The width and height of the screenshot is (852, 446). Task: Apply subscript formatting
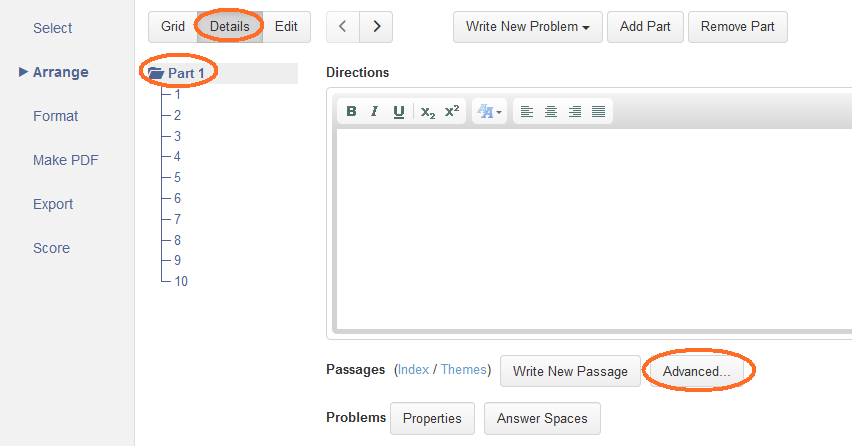click(428, 111)
